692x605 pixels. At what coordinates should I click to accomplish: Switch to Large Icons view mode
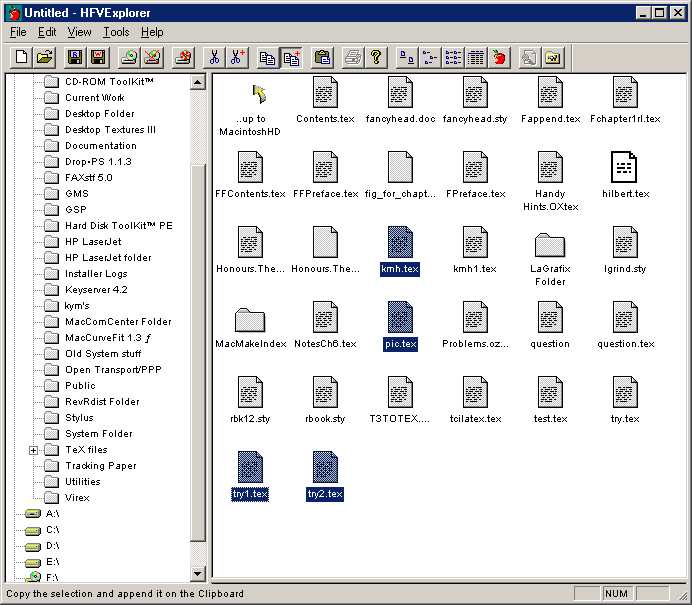click(x=407, y=57)
